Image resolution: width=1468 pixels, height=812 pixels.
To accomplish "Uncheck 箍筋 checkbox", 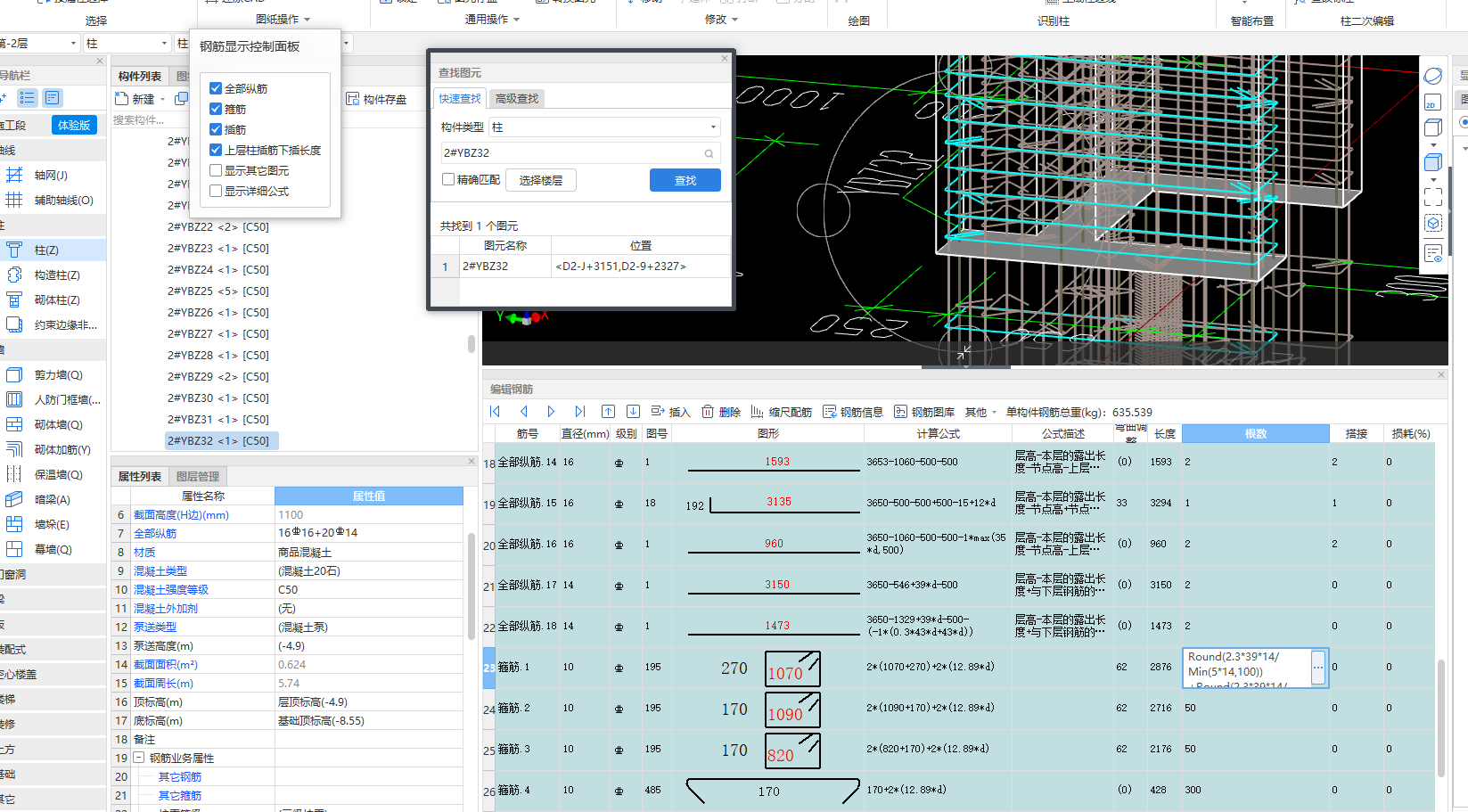I will click(x=216, y=109).
